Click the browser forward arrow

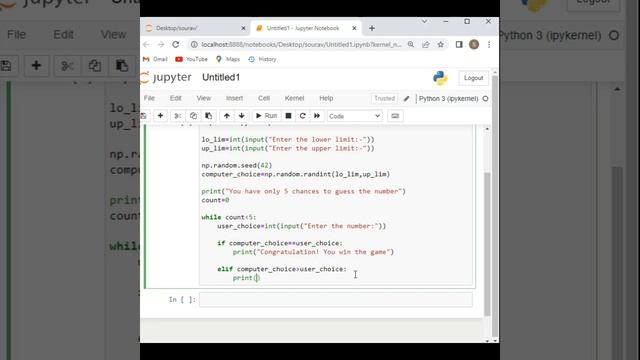(161, 44)
